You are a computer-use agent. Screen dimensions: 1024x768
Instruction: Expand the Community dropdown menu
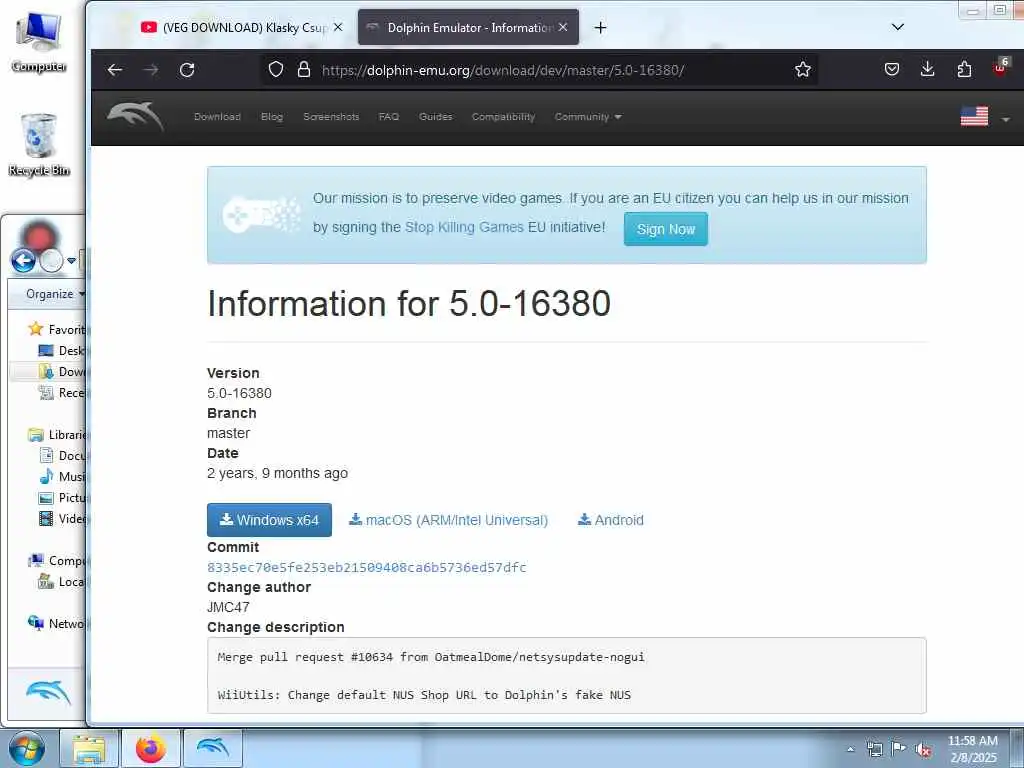coord(588,117)
